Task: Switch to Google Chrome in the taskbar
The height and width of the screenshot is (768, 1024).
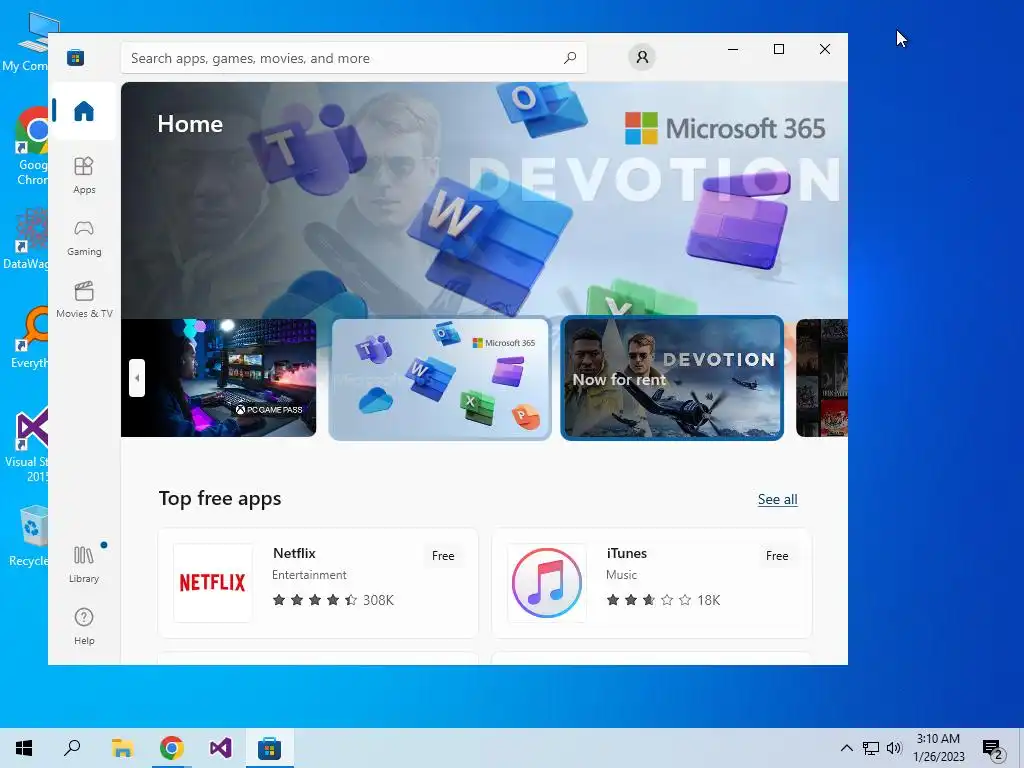Action: click(172, 748)
